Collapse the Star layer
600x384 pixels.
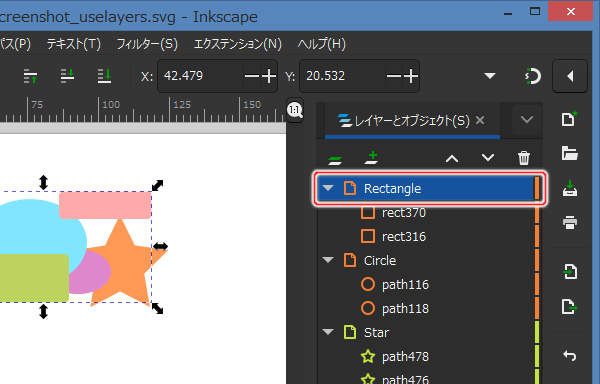pos(328,332)
